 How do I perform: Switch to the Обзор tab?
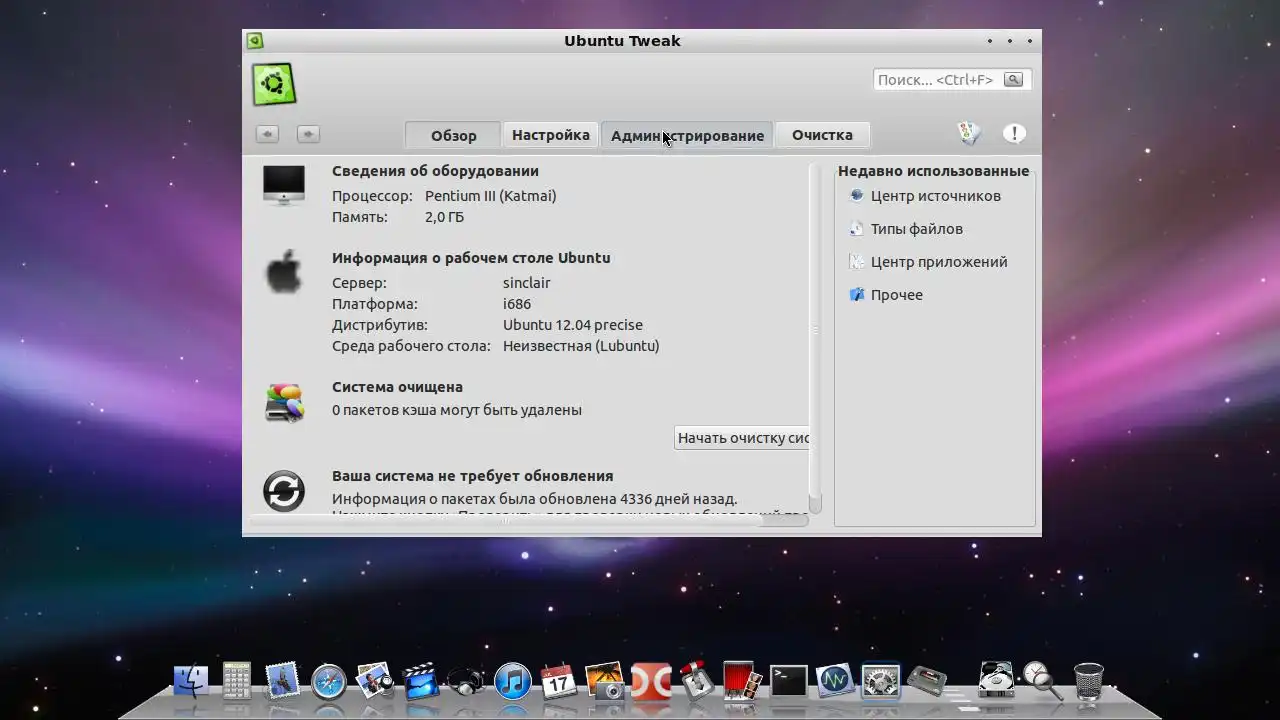pos(454,135)
